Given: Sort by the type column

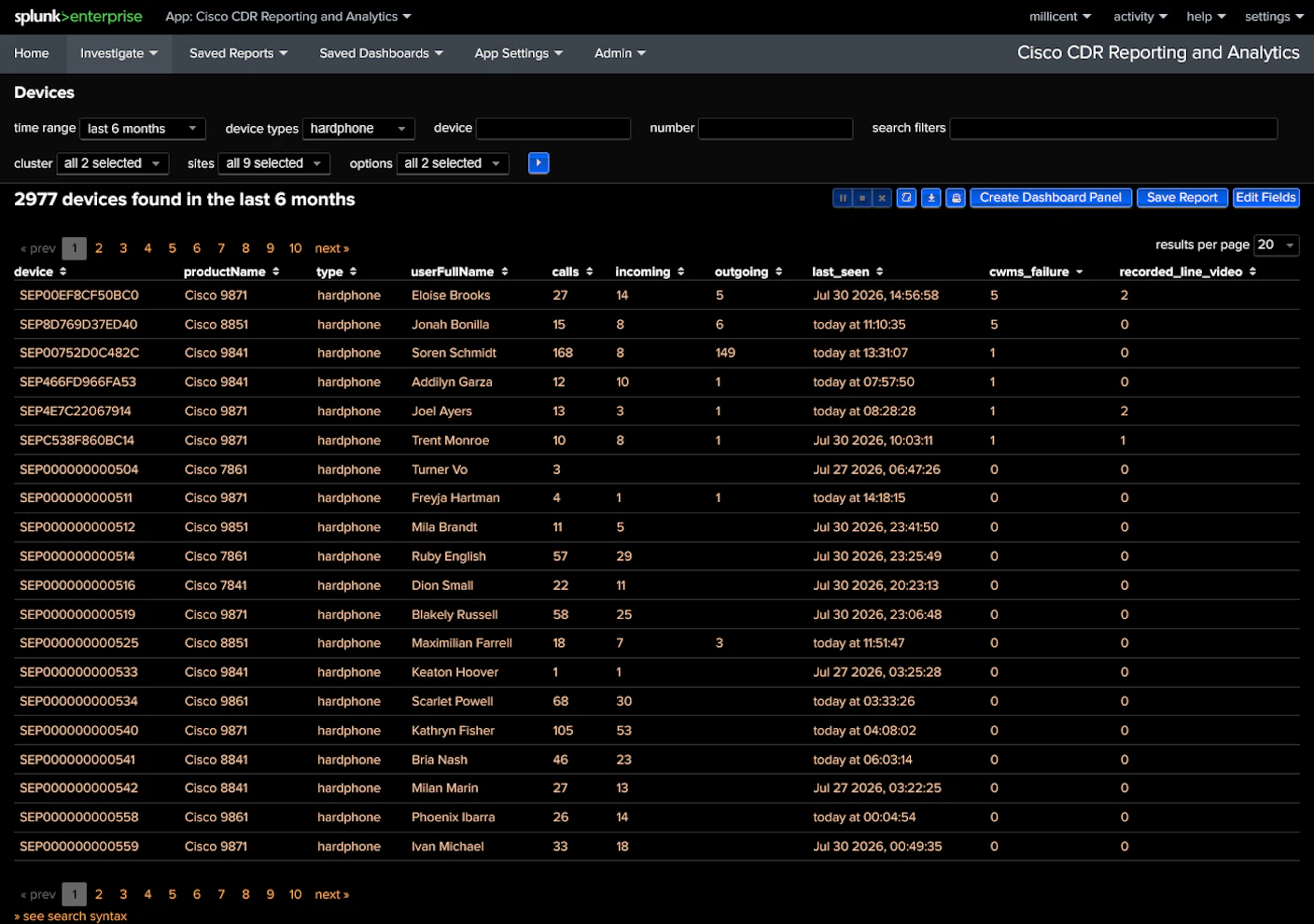Looking at the screenshot, I should [337, 272].
